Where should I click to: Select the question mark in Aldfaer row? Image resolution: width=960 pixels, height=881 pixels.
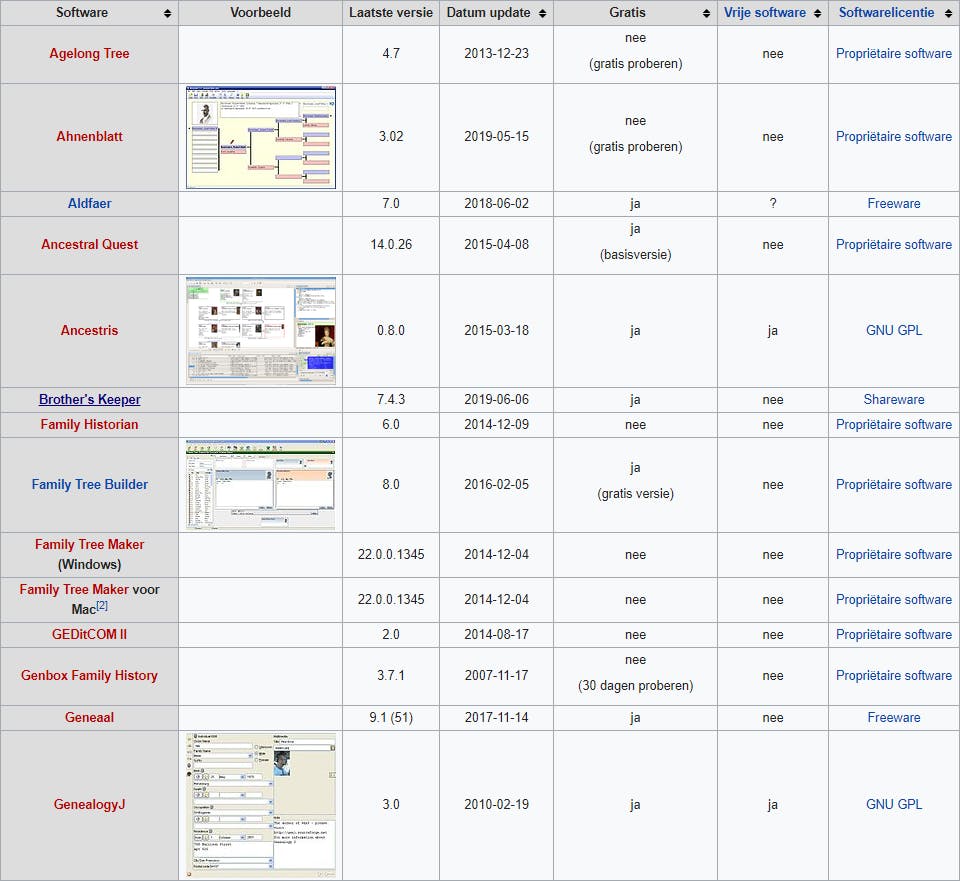(x=773, y=203)
